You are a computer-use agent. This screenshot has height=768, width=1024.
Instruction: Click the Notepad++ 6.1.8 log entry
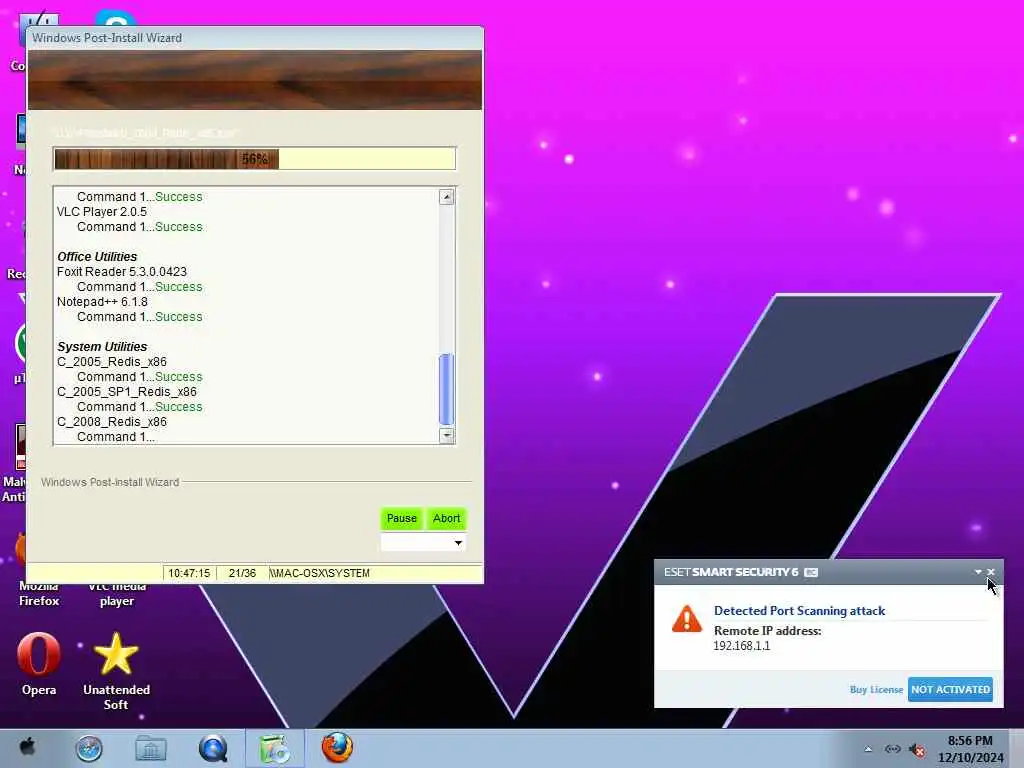tap(102, 302)
